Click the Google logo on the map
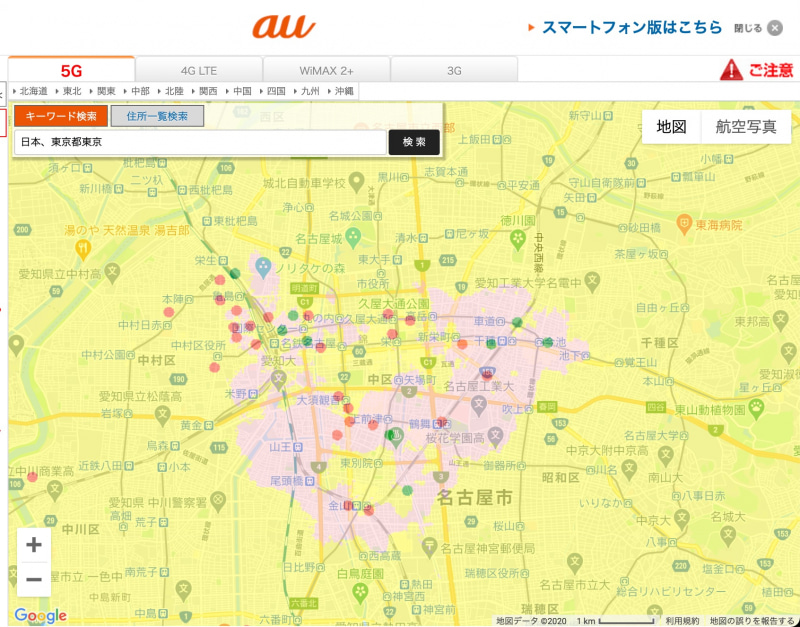 pos(40,615)
